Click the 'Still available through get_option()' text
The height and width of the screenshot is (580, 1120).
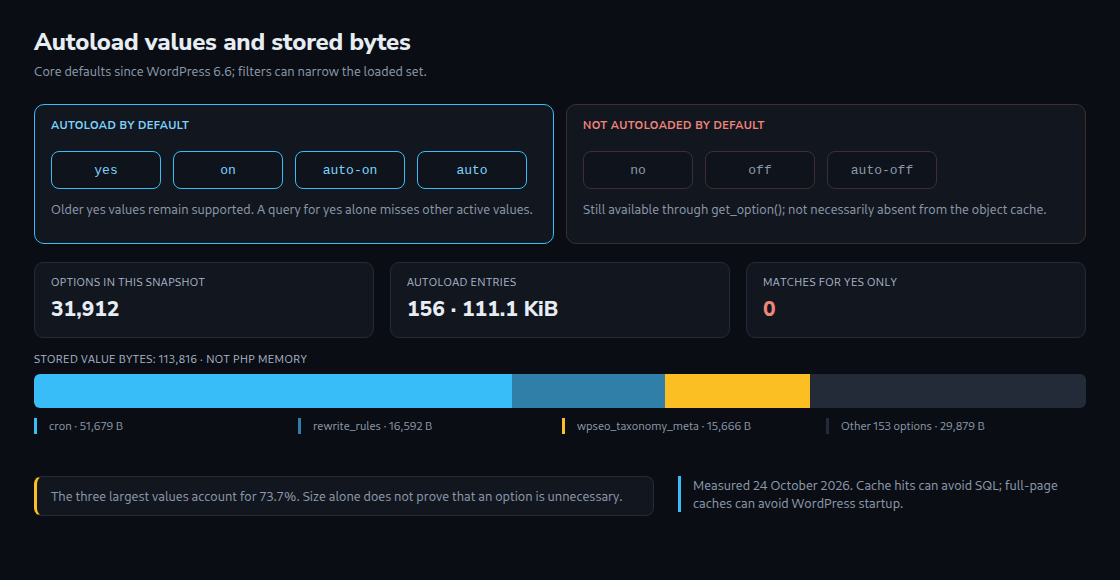[x=814, y=210]
